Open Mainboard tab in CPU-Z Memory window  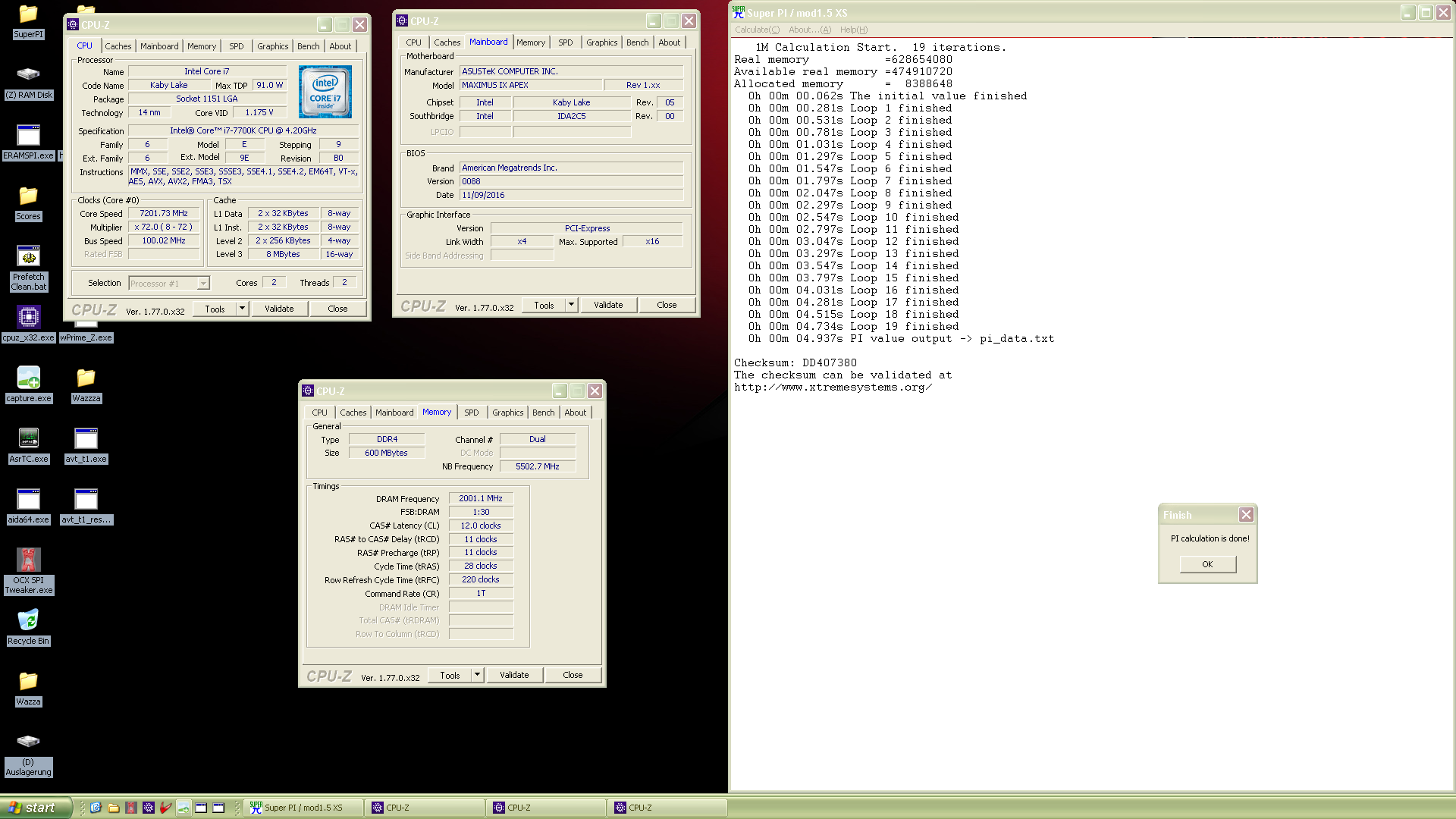[394, 413]
